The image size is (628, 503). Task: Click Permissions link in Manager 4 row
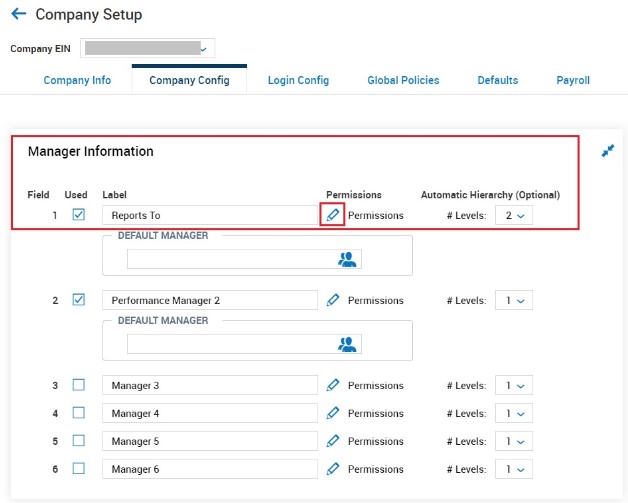tap(375, 413)
